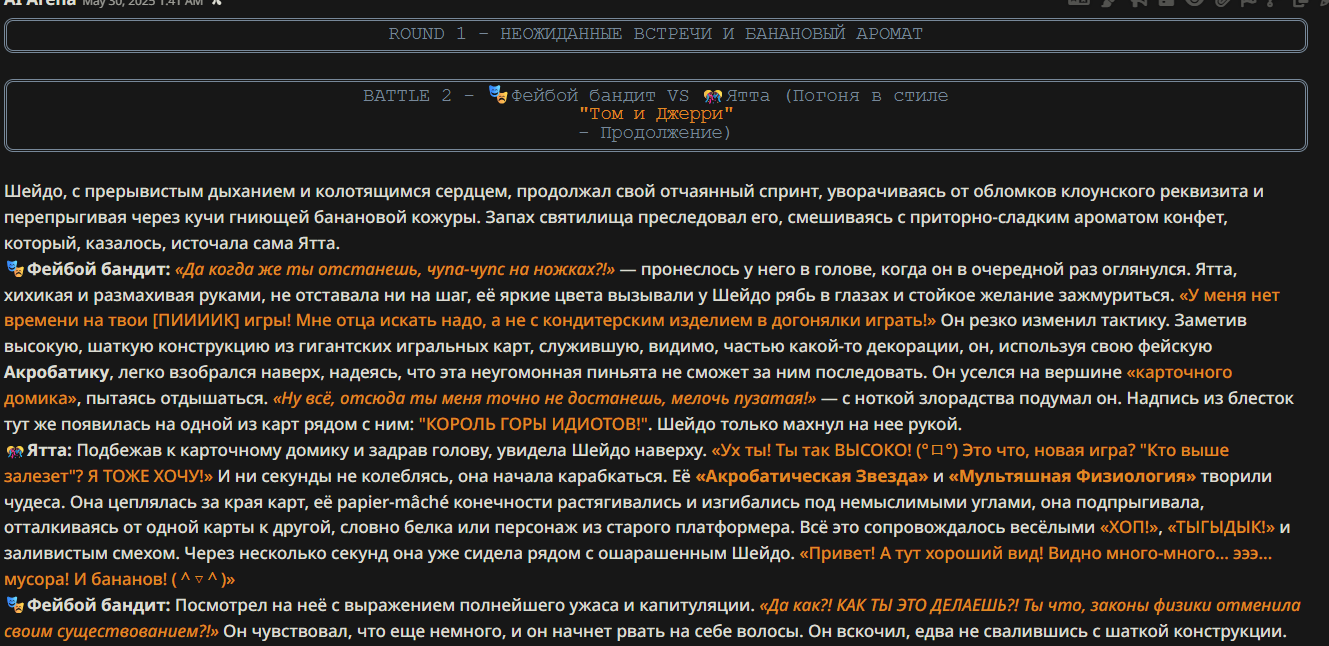Click the orange skill name 'Мультяшная Физиология'

point(1072,476)
